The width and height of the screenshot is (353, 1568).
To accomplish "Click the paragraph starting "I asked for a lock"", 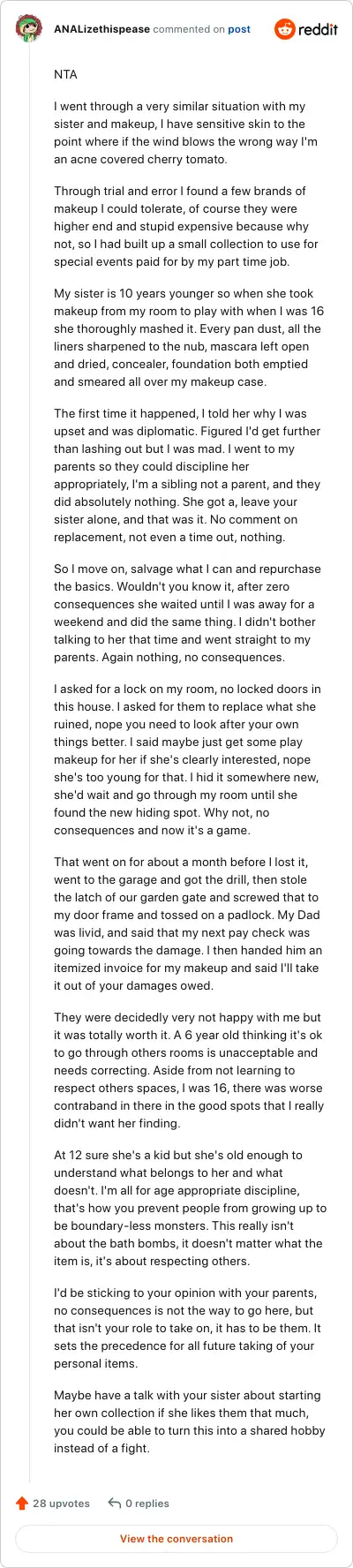I will (x=187, y=759).
